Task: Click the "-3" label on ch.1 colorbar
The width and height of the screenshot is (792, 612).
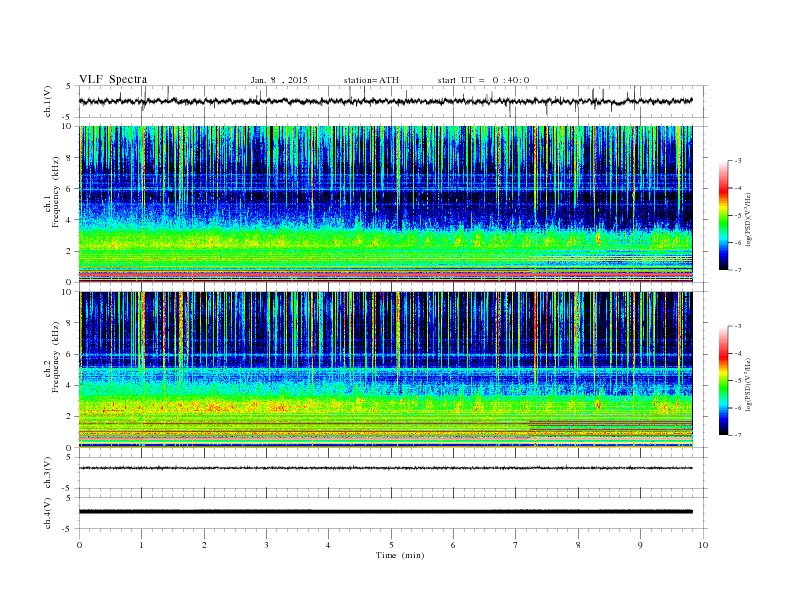Action: coord(737,161)
